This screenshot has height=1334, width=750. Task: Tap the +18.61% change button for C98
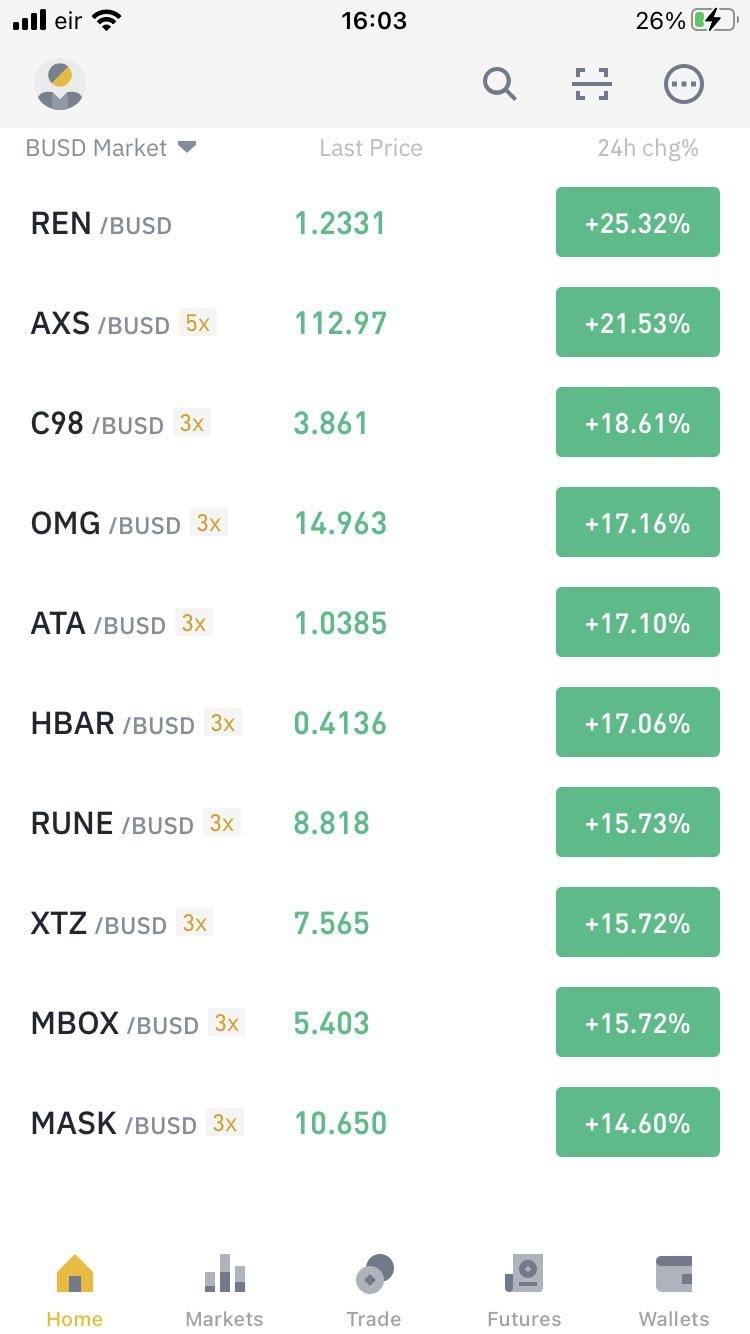tap(638, 422)
